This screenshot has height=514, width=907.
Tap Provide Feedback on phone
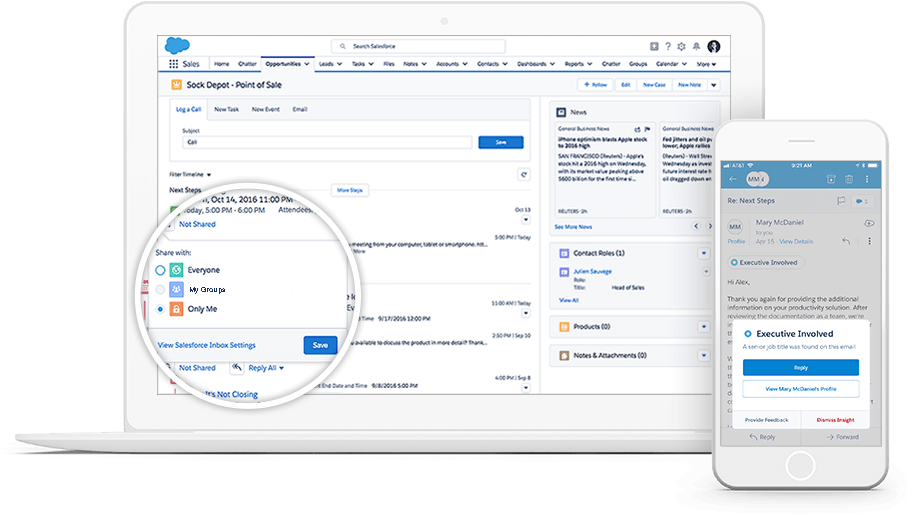coord(766,420)
